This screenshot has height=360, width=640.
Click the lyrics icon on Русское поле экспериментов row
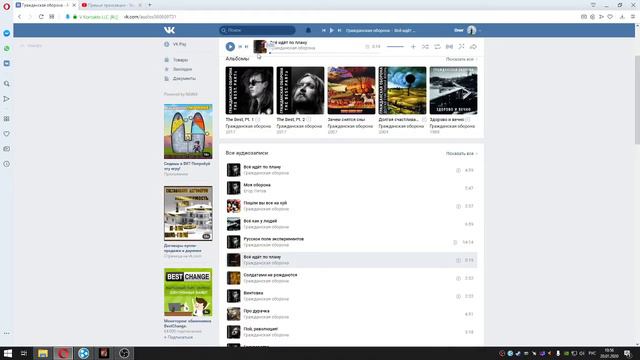tap(455, 242)
